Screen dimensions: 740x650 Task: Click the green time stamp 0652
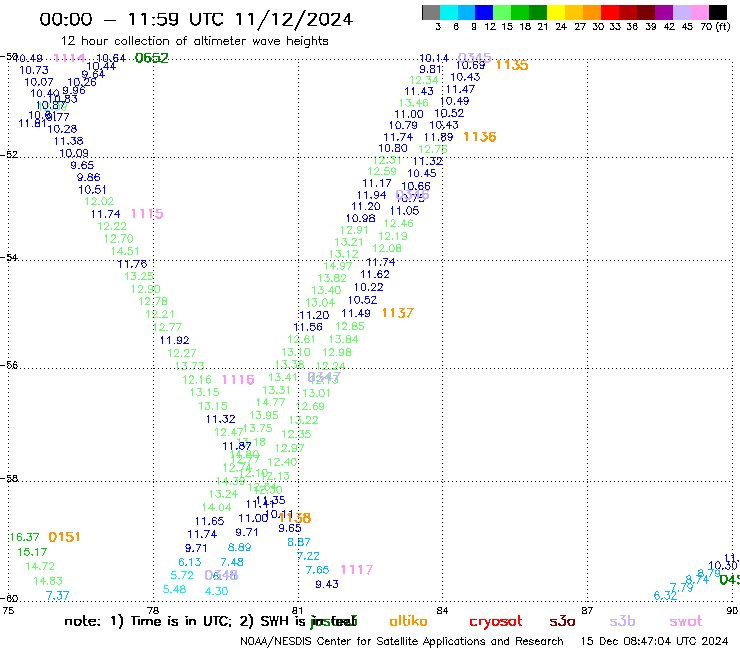click(x=151, y=58)
